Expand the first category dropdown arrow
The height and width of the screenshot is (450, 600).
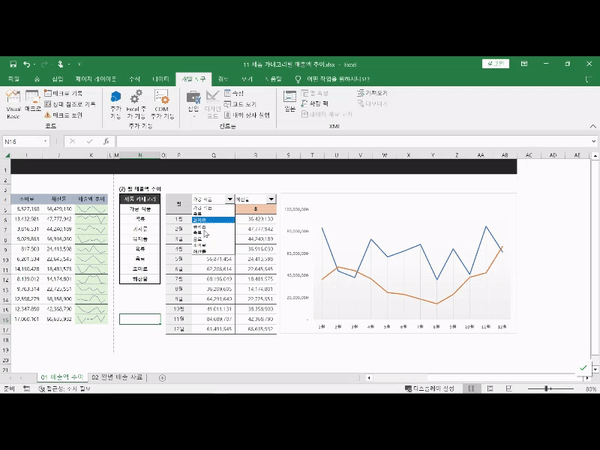(227, 200)
